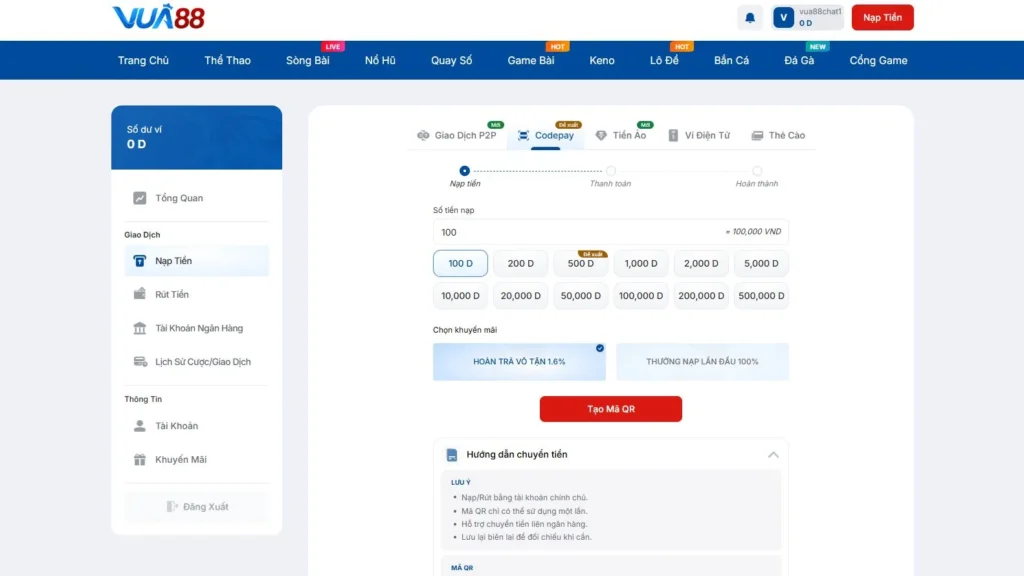Open the Sòng Bài navigation menu
The width and height of the screenshot is (1024, 576).
click(307, 61)
